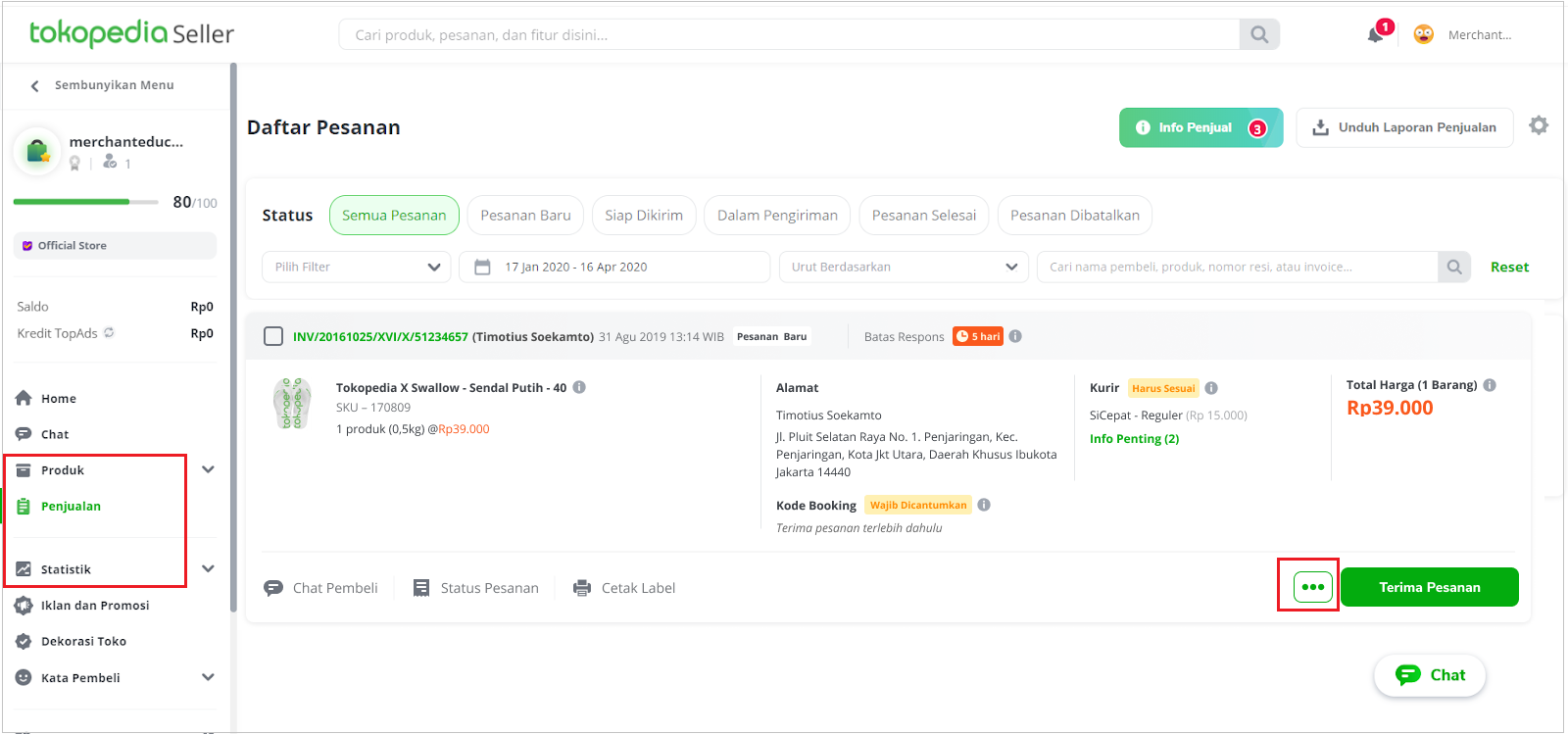The image size is (1568, 734).
Task: Click the Reset filter link
Action: tap(1509, 267)
